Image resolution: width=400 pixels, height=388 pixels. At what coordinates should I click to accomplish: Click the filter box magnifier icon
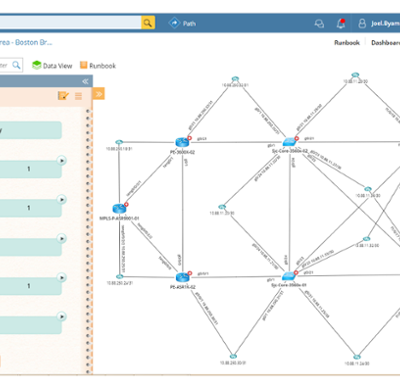point(16,65)
